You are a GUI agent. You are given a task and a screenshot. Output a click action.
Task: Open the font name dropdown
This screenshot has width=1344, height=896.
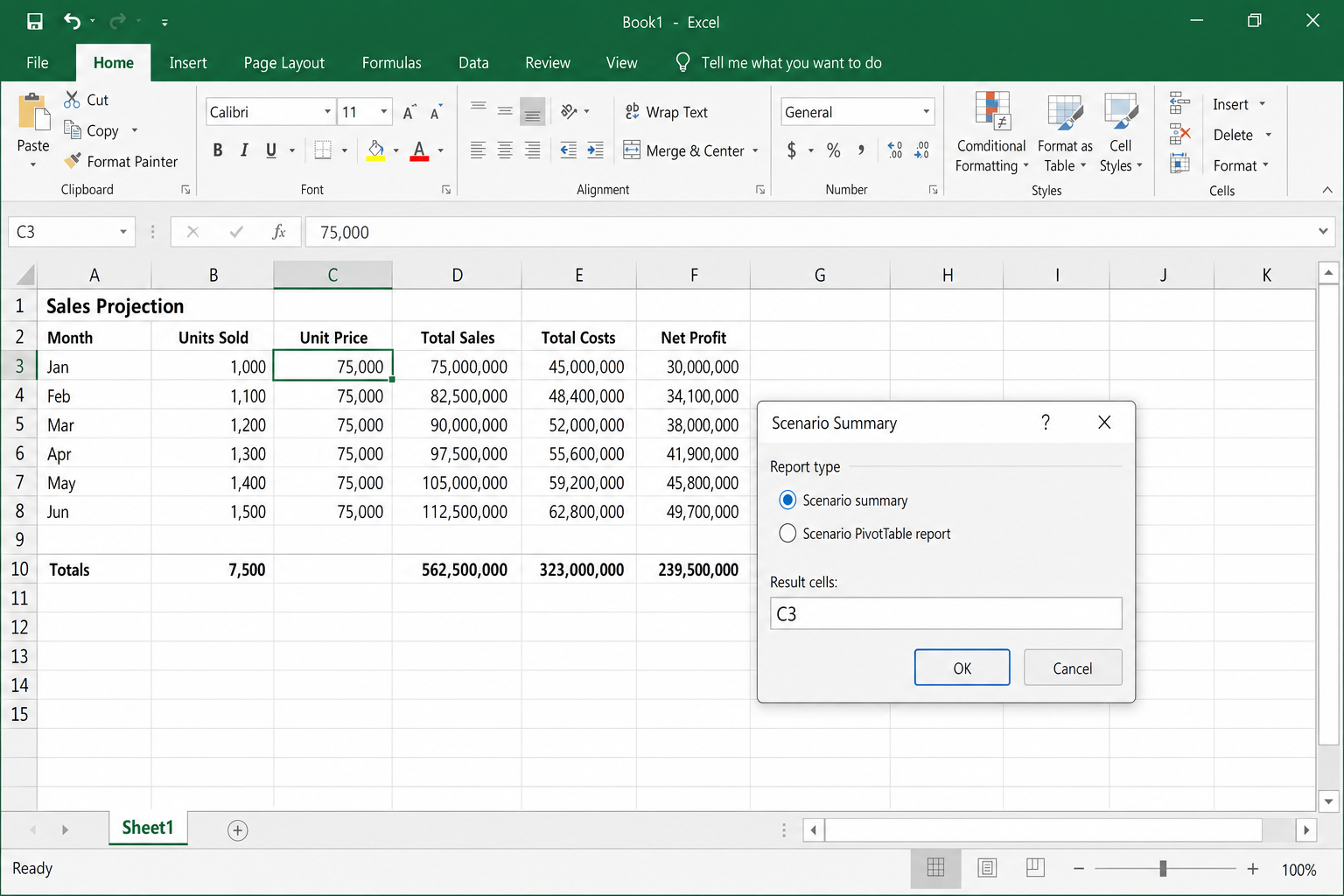coord(327,112)
